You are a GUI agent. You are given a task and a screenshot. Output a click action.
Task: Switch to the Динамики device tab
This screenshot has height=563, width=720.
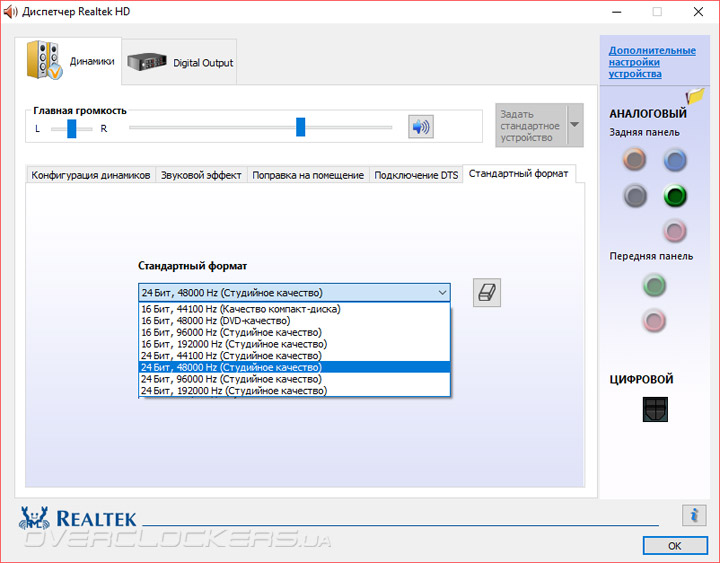(68, 61)
